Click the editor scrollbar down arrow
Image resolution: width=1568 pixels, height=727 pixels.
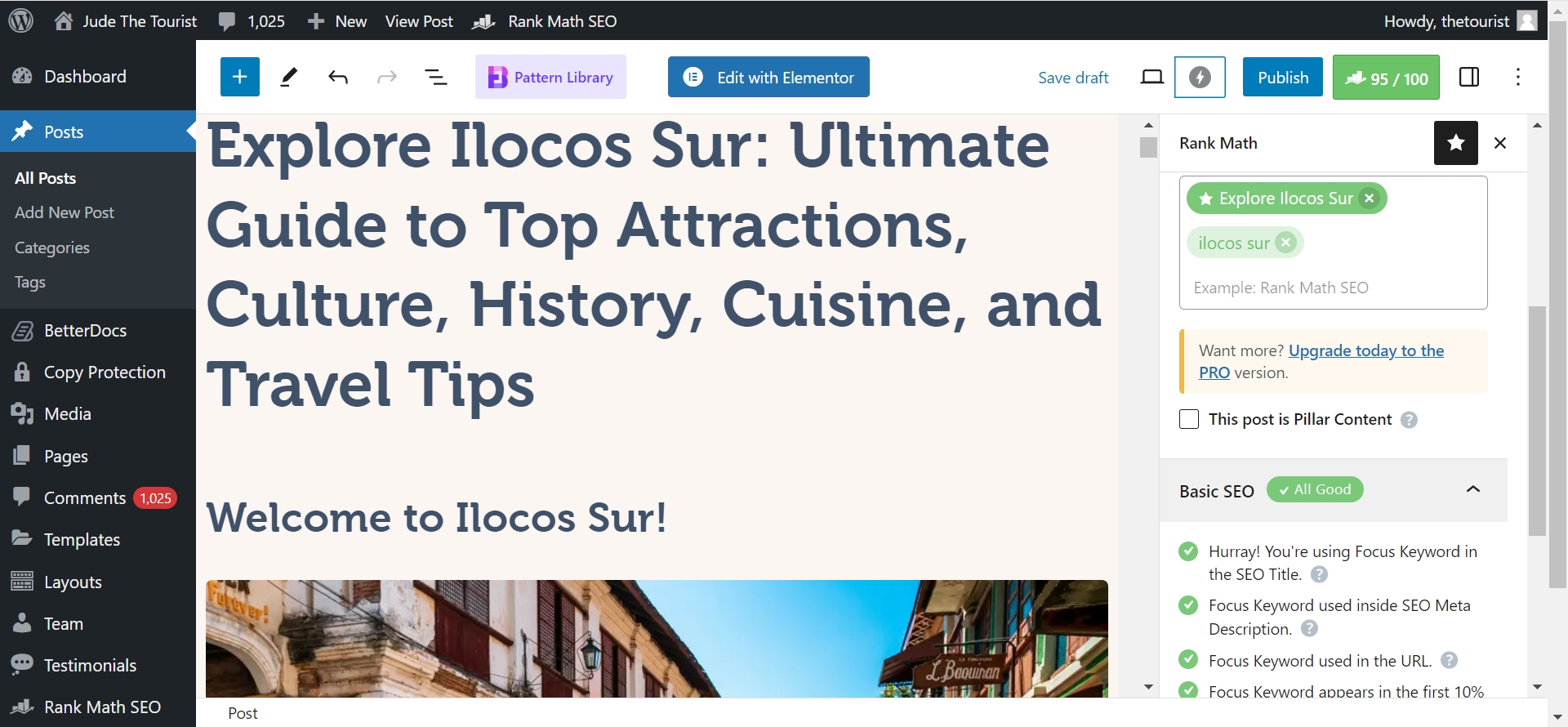point(1148,687)
